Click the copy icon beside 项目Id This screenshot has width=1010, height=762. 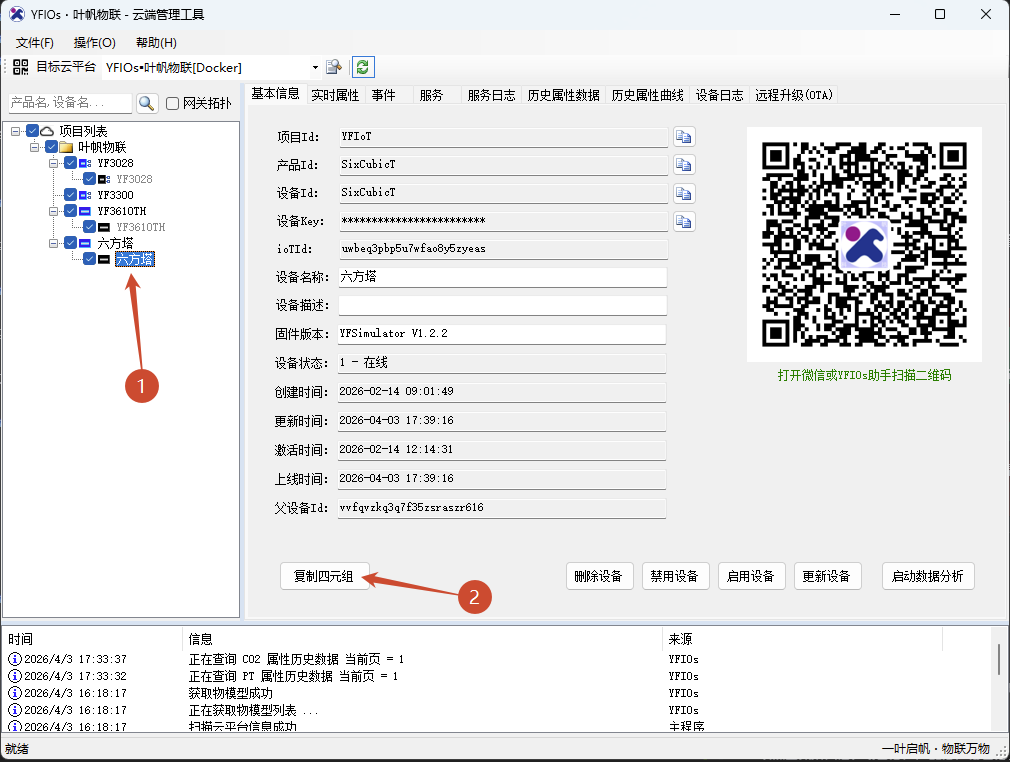pyautogui.click(x=684, y=137)
